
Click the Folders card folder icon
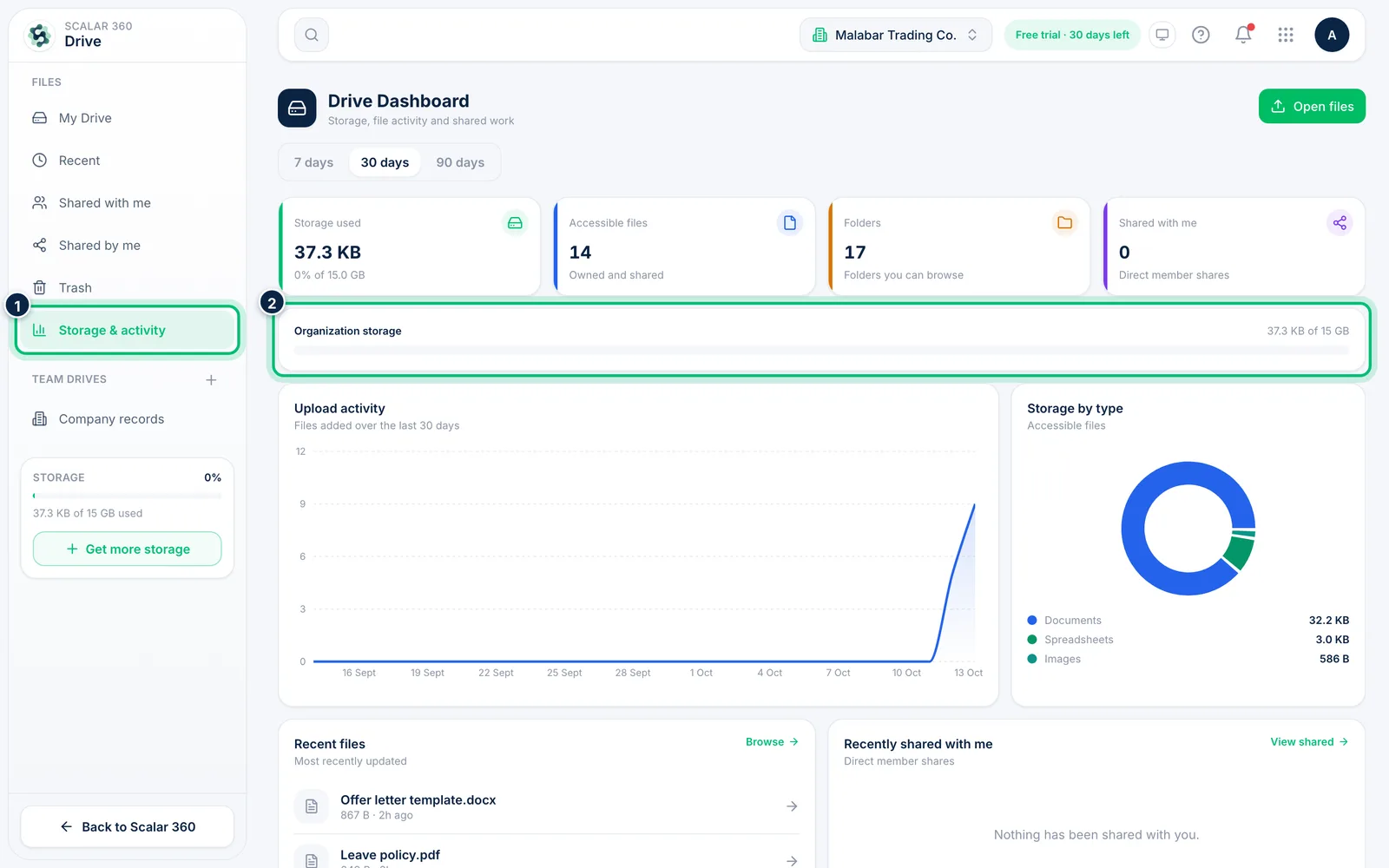(x=1064, y=223)
